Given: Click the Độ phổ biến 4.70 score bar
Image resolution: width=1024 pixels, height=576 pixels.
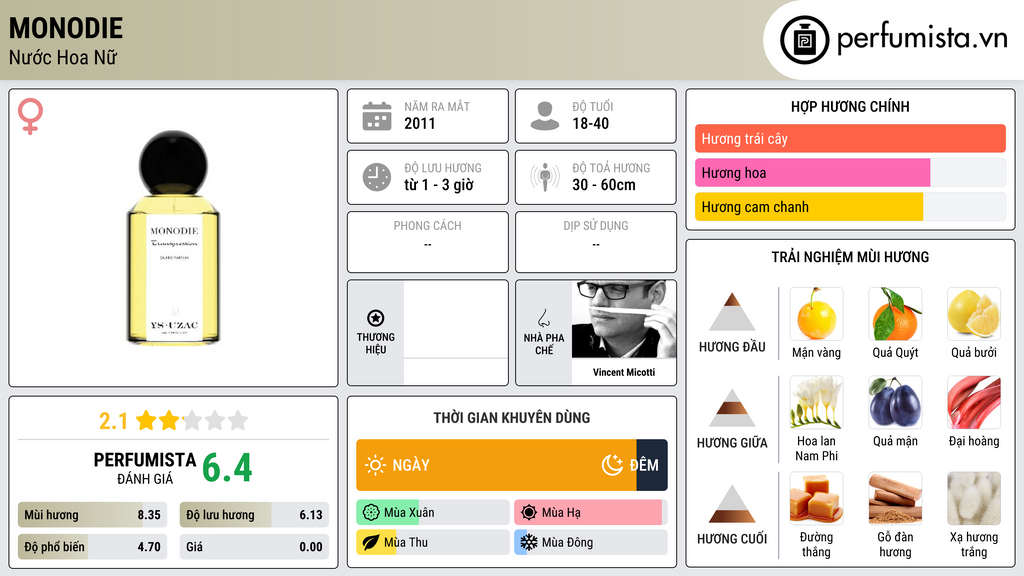Looking at the screenshot, I should [x=92, y=547].
